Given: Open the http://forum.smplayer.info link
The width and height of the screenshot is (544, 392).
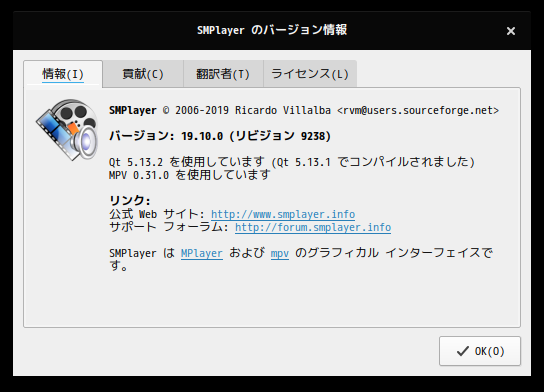Looking at the screenshot, I should pyautogui.click(x=313, y=228).
